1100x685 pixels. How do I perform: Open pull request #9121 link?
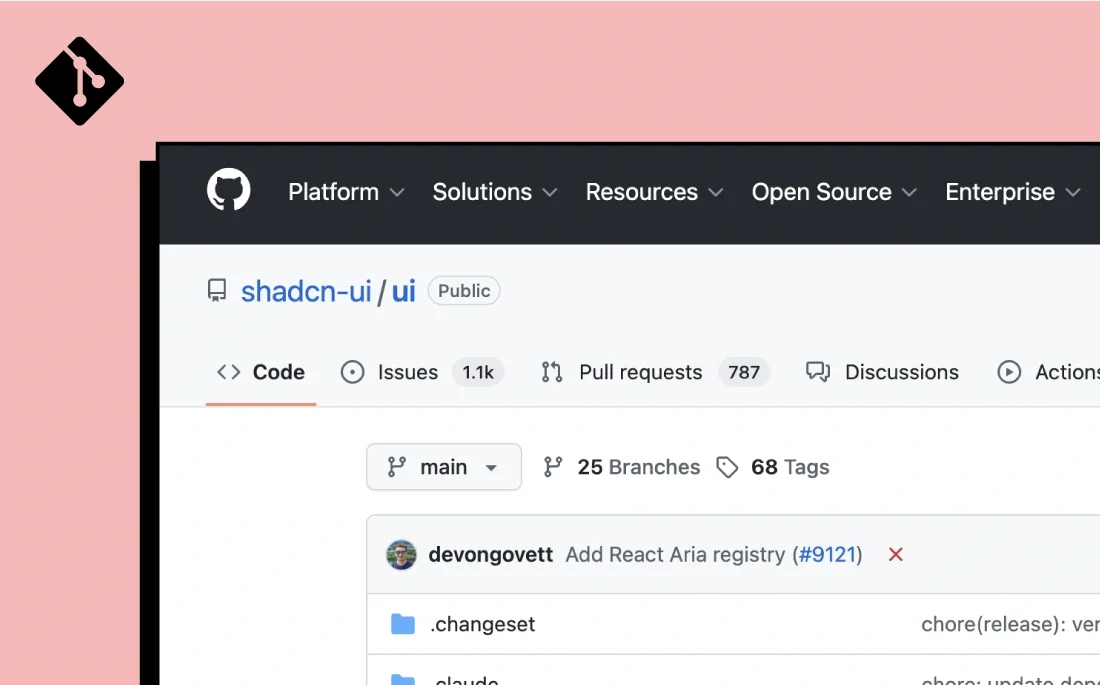tap(829, 554)
